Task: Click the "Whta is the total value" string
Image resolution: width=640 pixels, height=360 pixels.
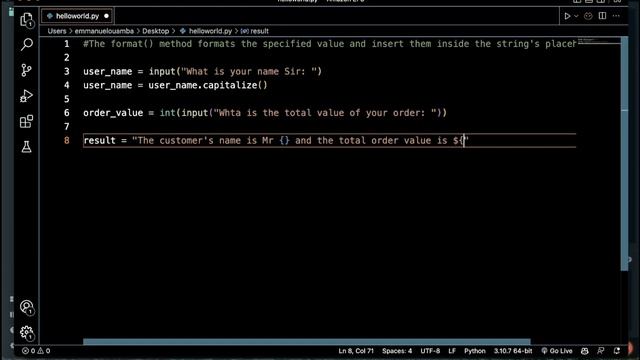Action: pyautogui.click(x=325, y=113)
